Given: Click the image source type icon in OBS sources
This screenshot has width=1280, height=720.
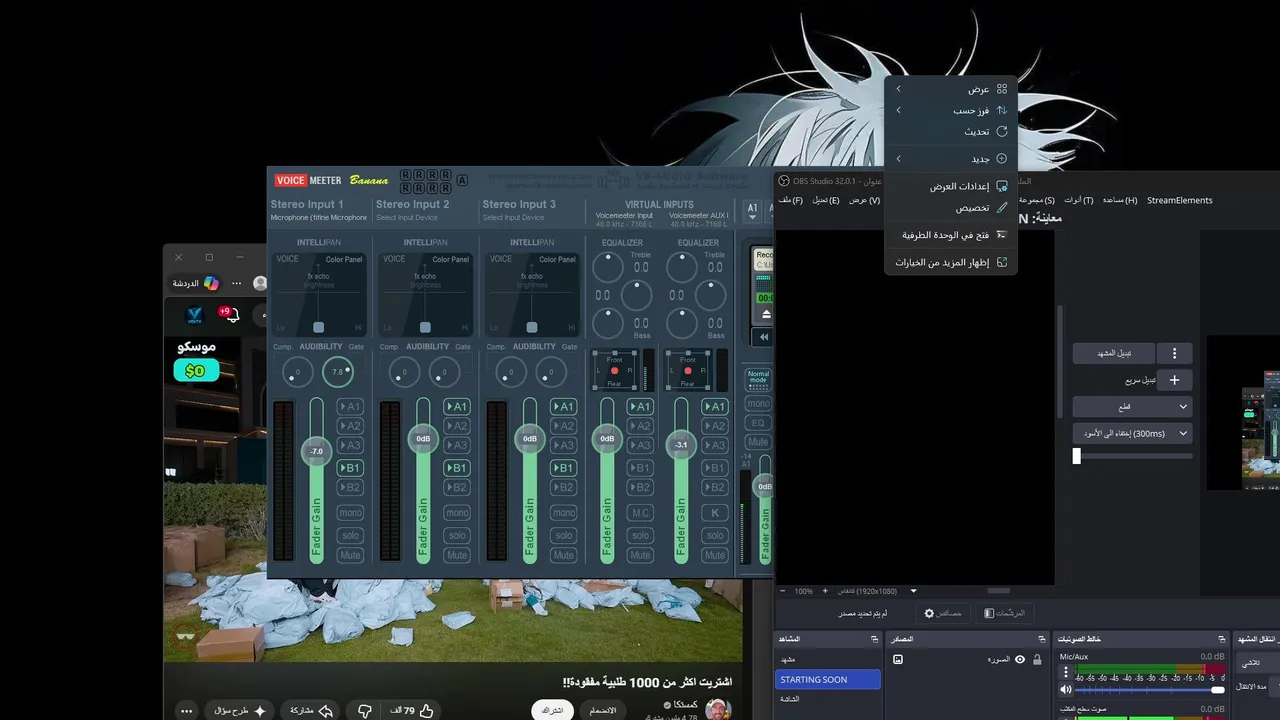Looking at the screenshot, I should tap(898, 659).
